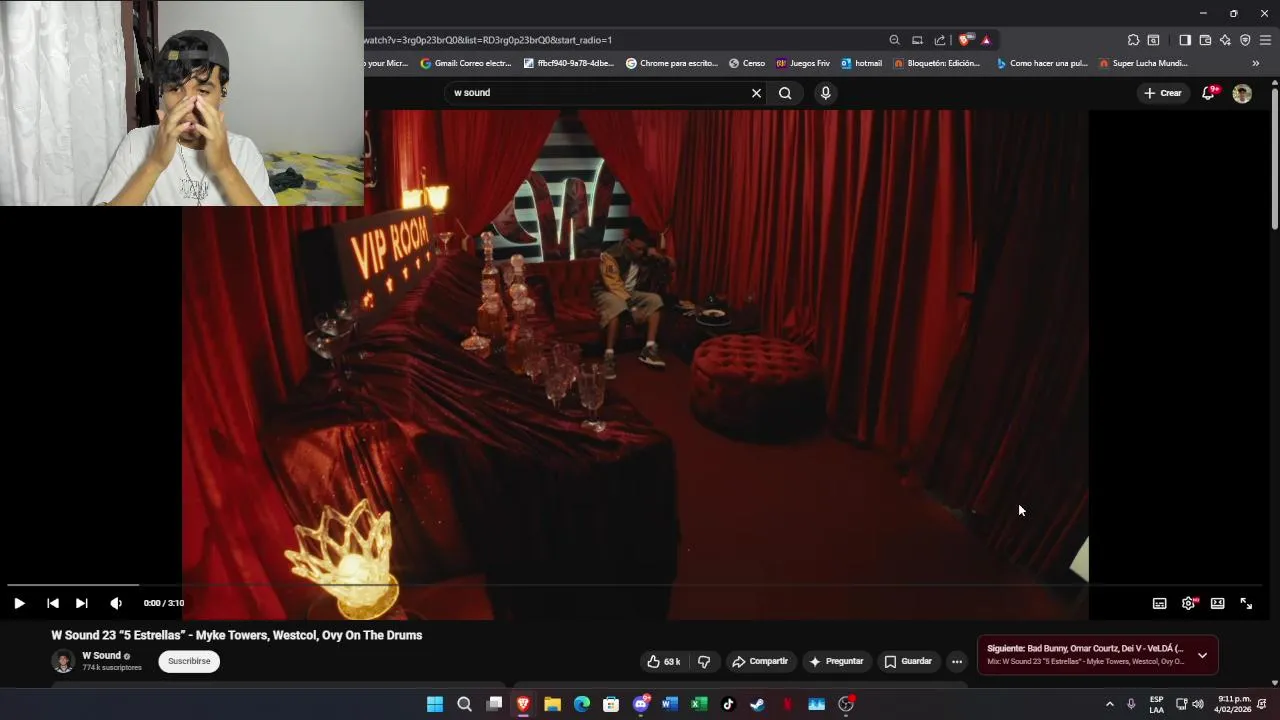Click the cast/media icon in address bar
Viewport: 1280px width, 720px height.
coord(917,40)
